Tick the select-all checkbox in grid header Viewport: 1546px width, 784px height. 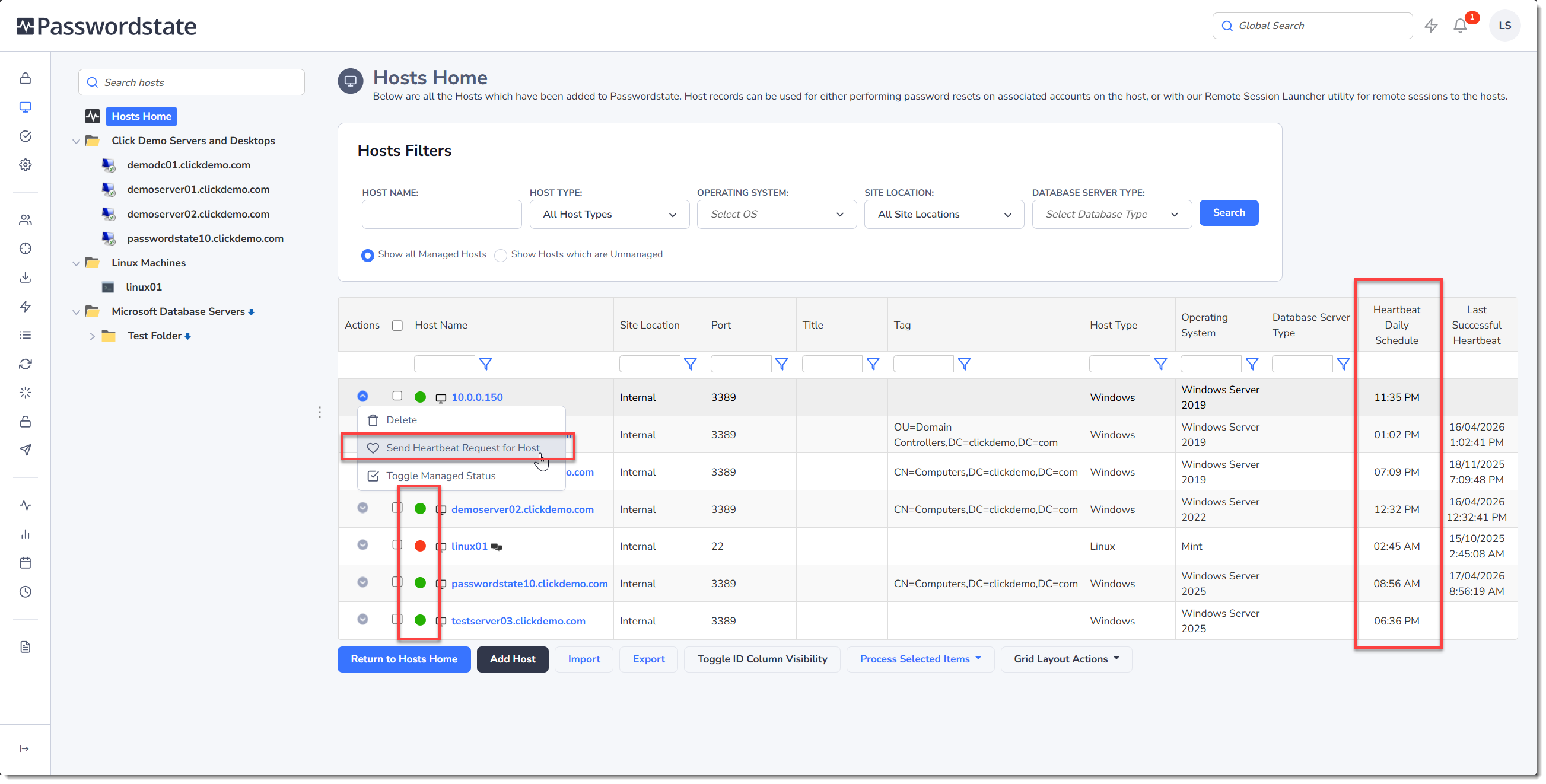pos(397,326)
